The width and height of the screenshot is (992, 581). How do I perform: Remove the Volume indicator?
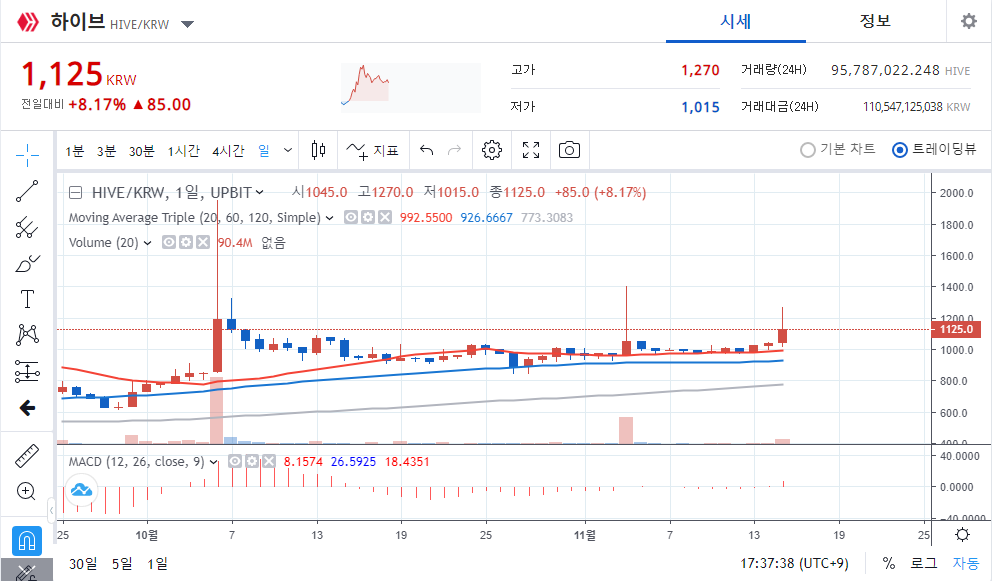pyautogui.click(x=202, y=242)
